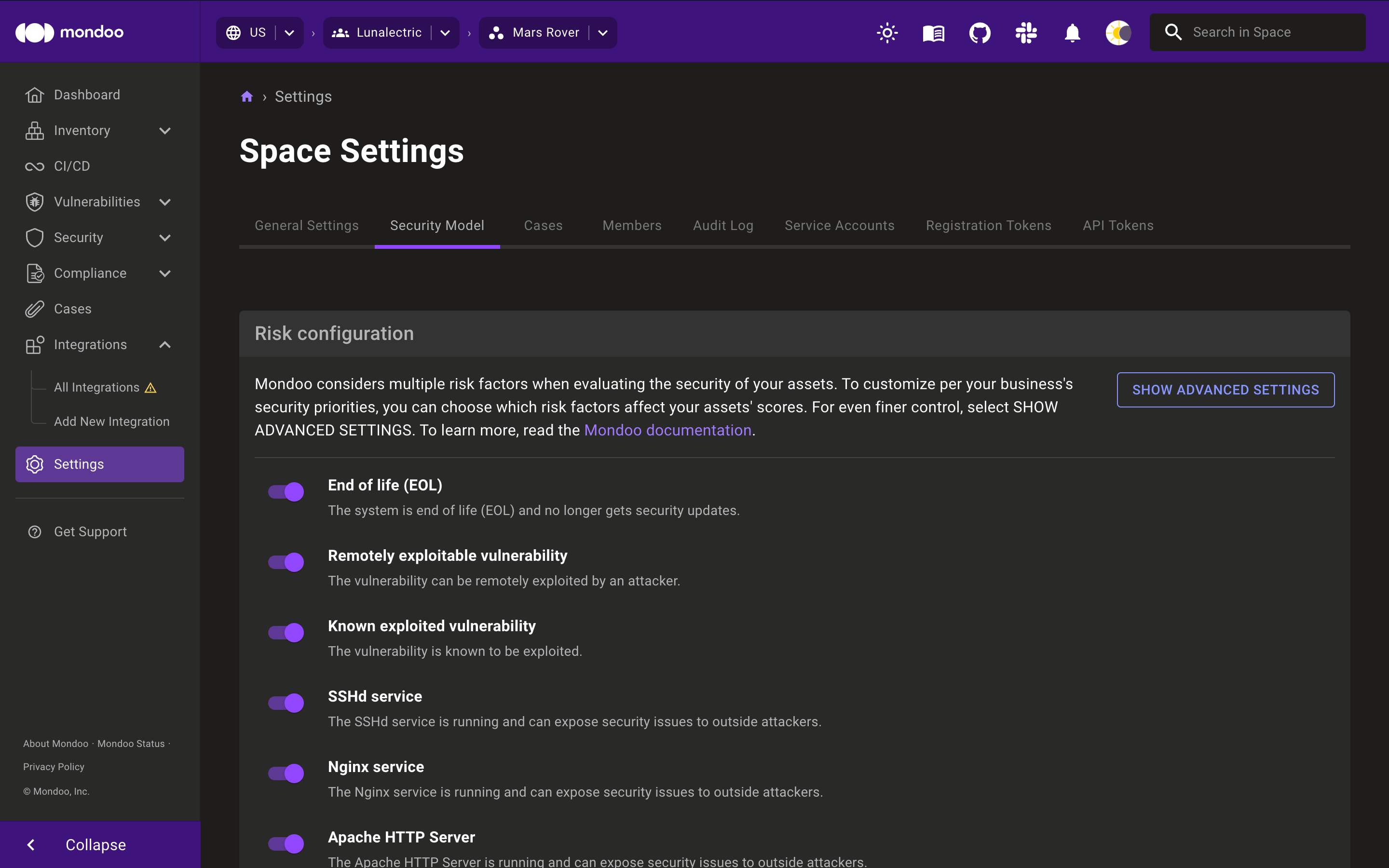
Task: Open the GitHub integration icon
Action: click(x=980, y=32)
